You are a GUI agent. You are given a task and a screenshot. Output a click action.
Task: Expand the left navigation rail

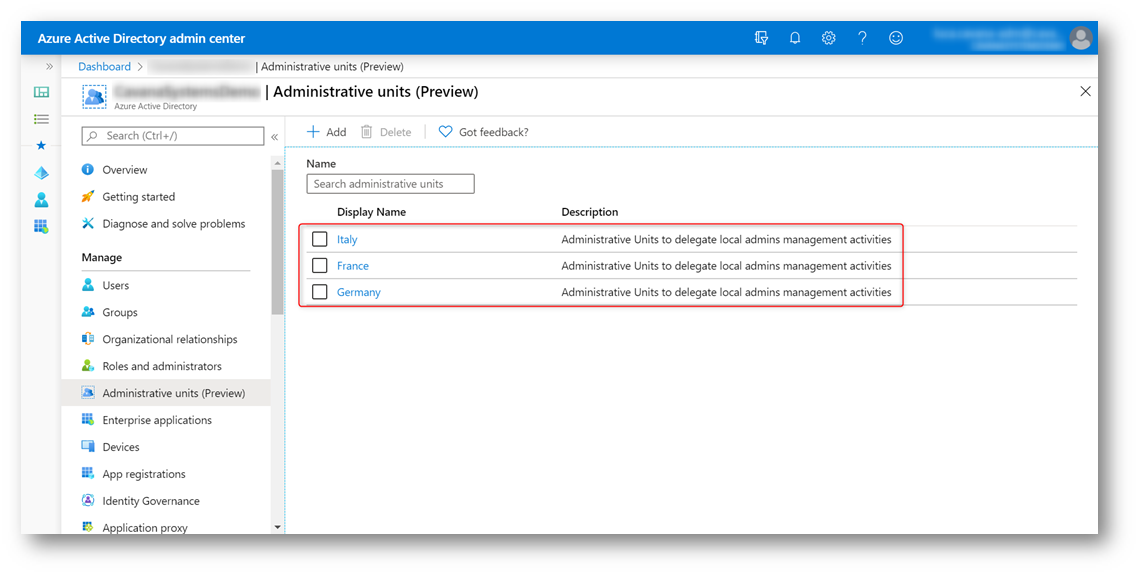[x=49, y=66]
